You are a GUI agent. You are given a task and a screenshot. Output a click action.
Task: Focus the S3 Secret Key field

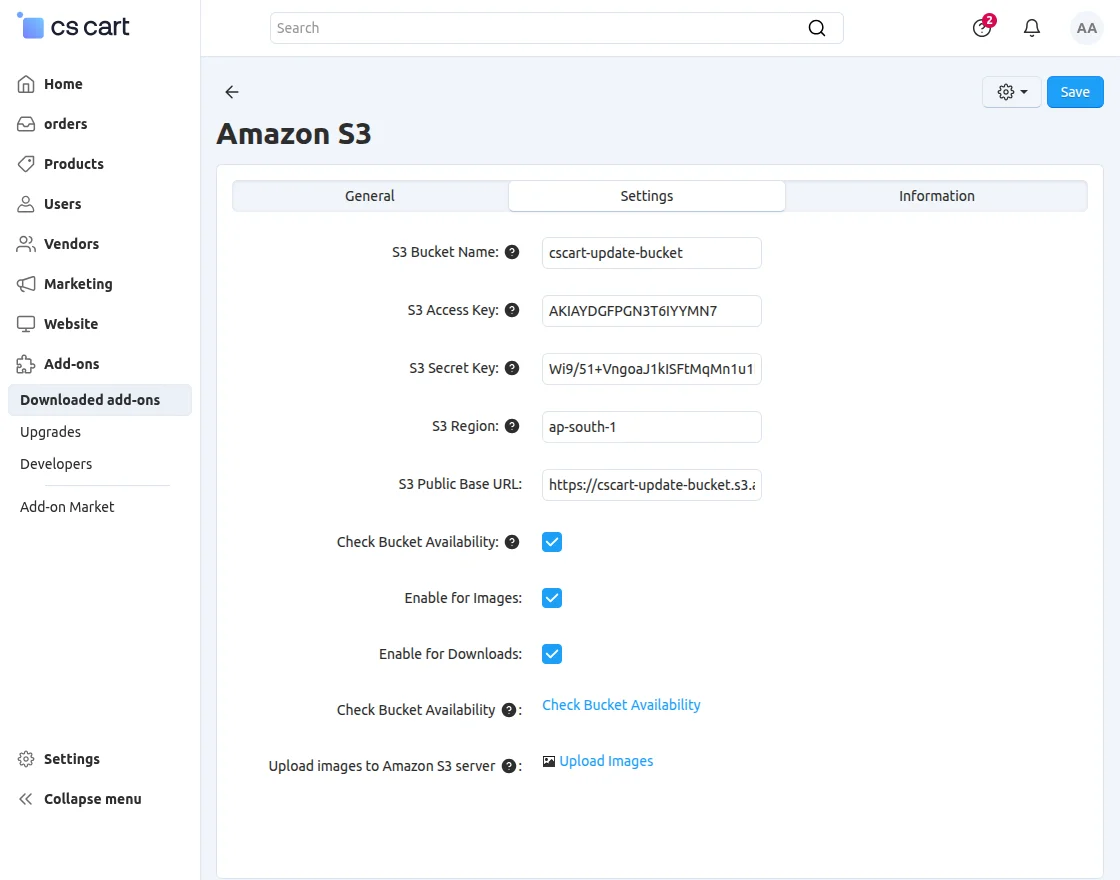(x=651, y=369)
